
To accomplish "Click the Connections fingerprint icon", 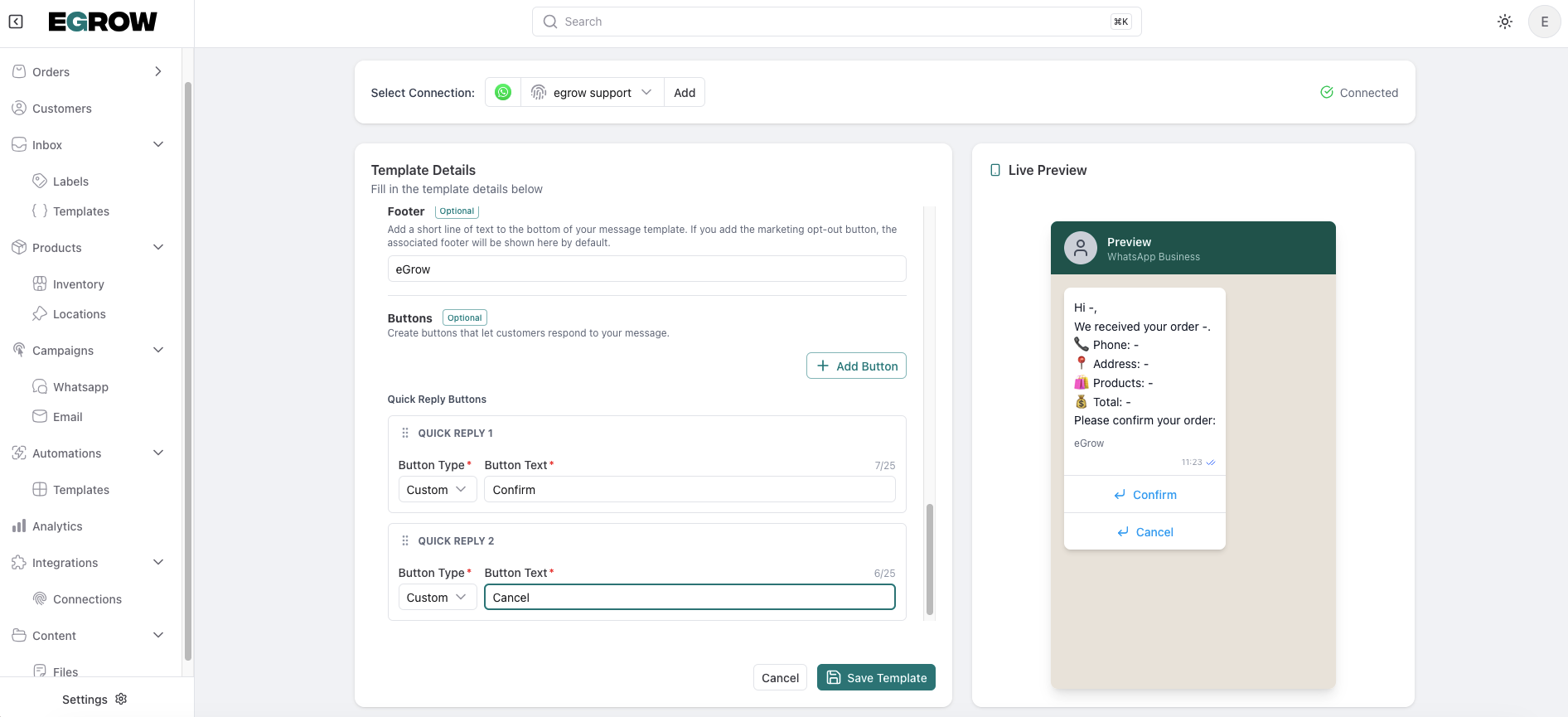I will point(40,598).
